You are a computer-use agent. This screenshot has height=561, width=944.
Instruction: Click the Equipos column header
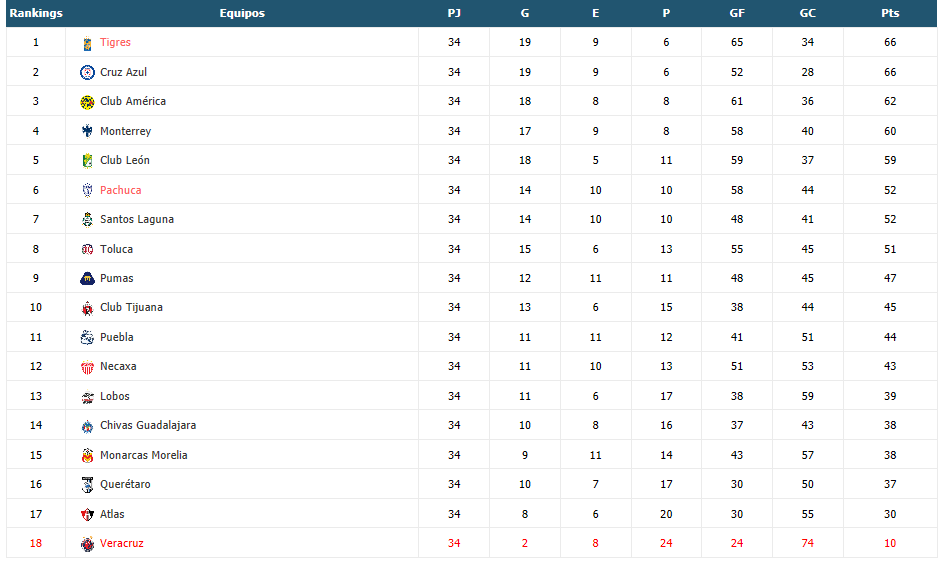tap(242, 13)
